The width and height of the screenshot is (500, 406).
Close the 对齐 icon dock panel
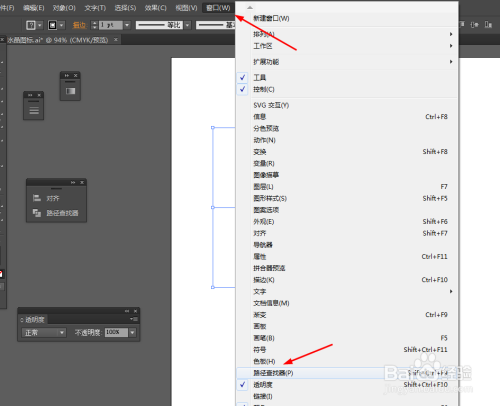coord(82,183)
